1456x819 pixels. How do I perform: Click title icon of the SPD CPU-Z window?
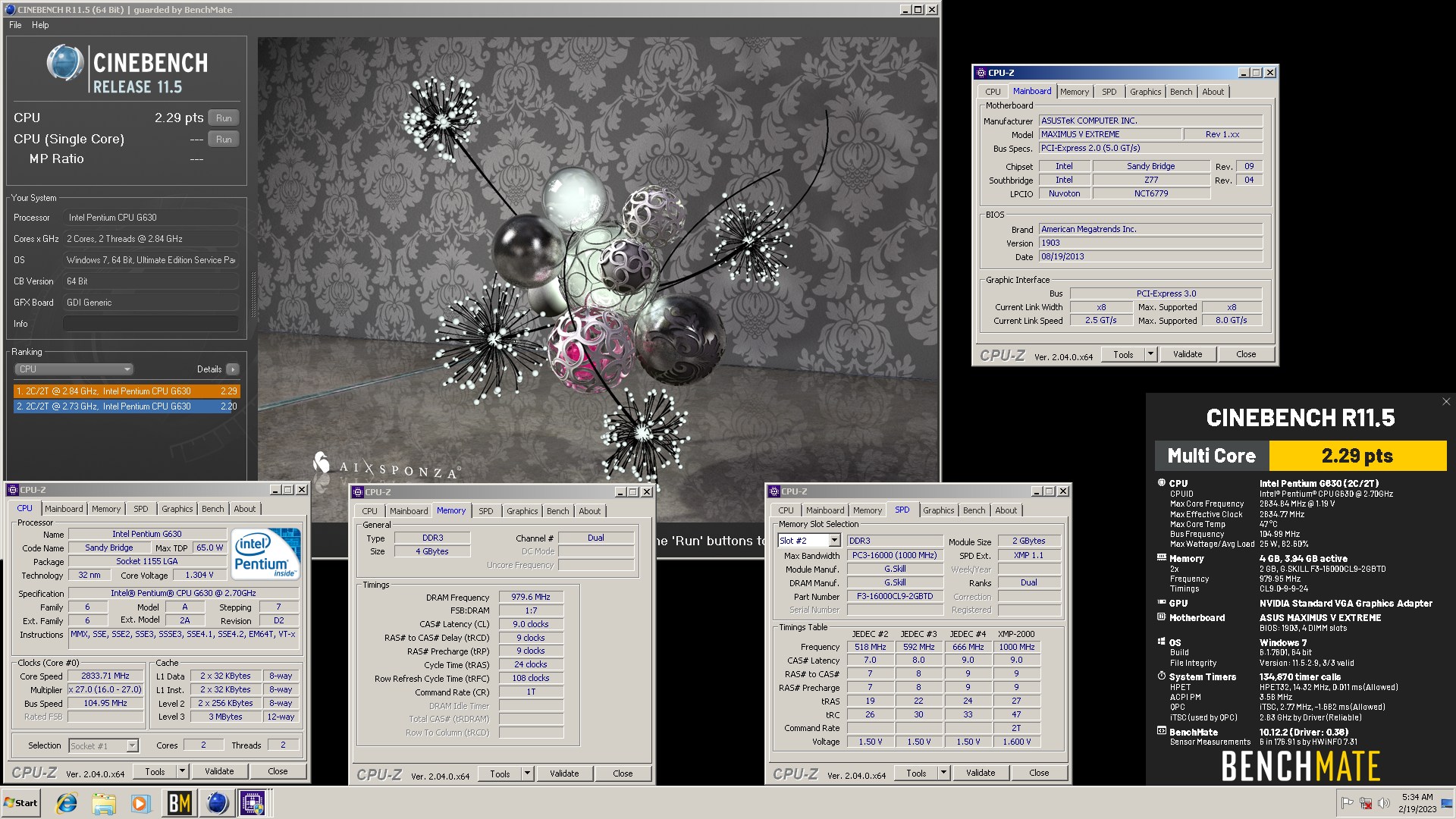(x=774, y=491)
